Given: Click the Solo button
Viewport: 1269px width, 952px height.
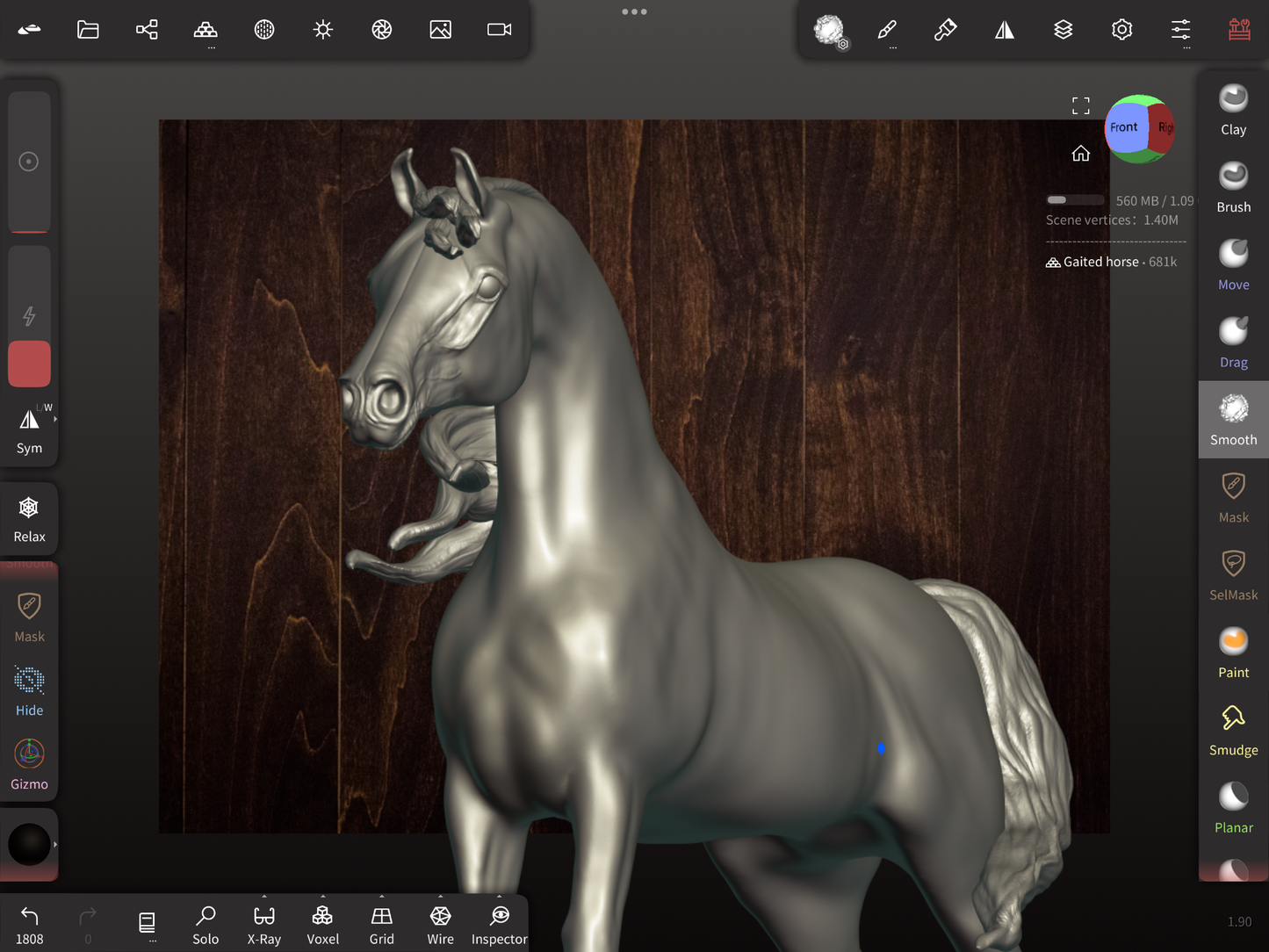Looking at the screenshot, I should (x=205, y=925).
